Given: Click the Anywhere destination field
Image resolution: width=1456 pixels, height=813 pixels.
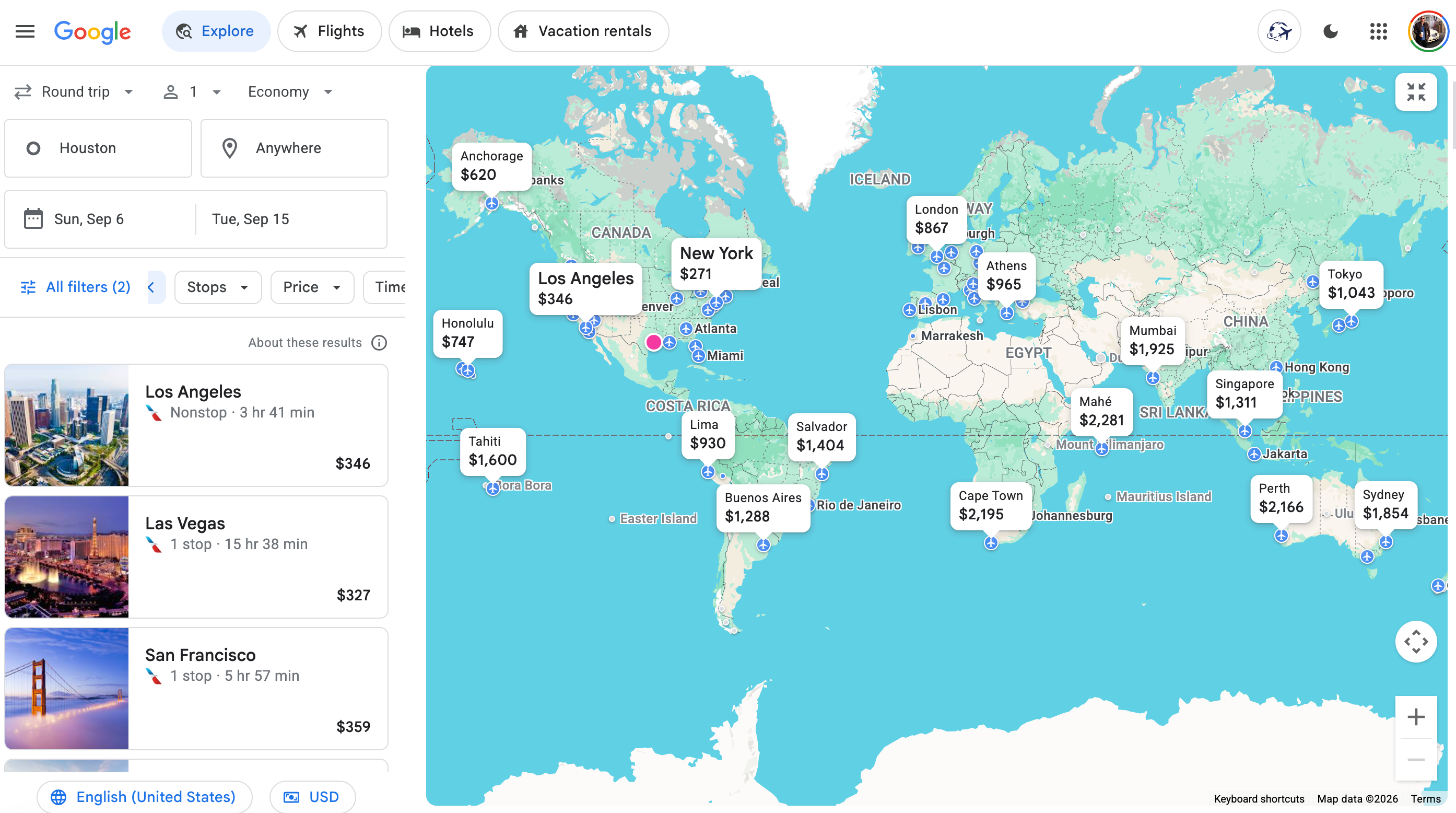Looking at the screenshot, I should (295, 148).
